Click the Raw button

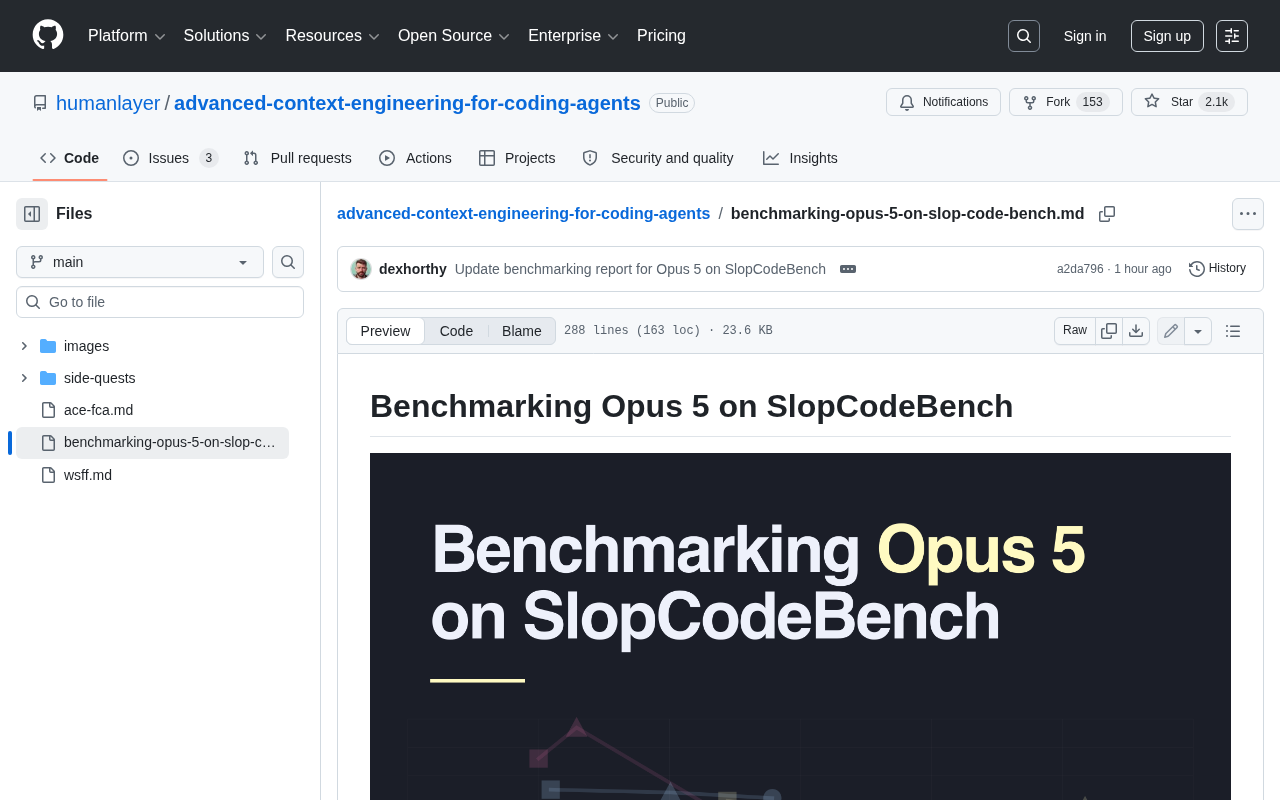tap(1075, 331)
